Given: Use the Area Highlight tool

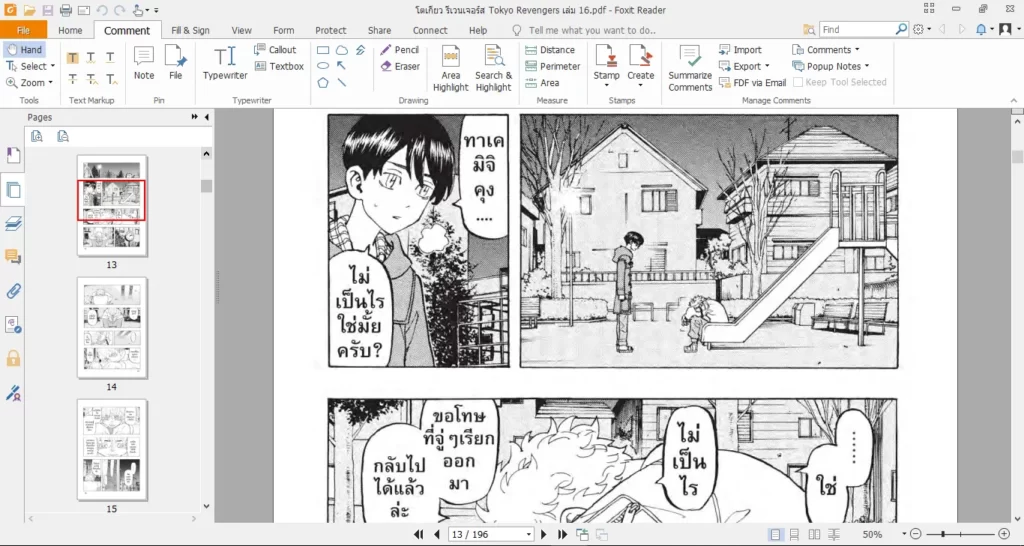Looking at the screenshot, I should (451, 68).
